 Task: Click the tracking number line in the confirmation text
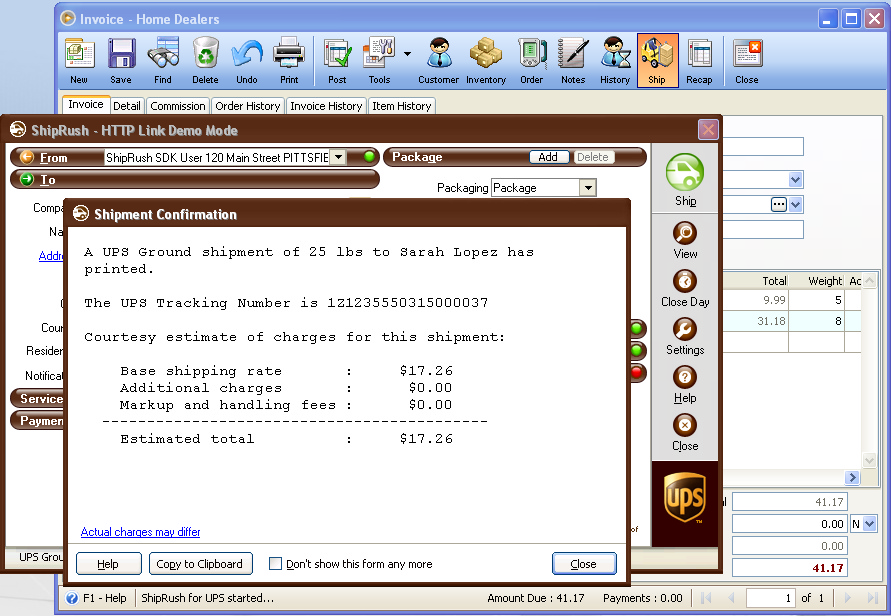(286, 303)
